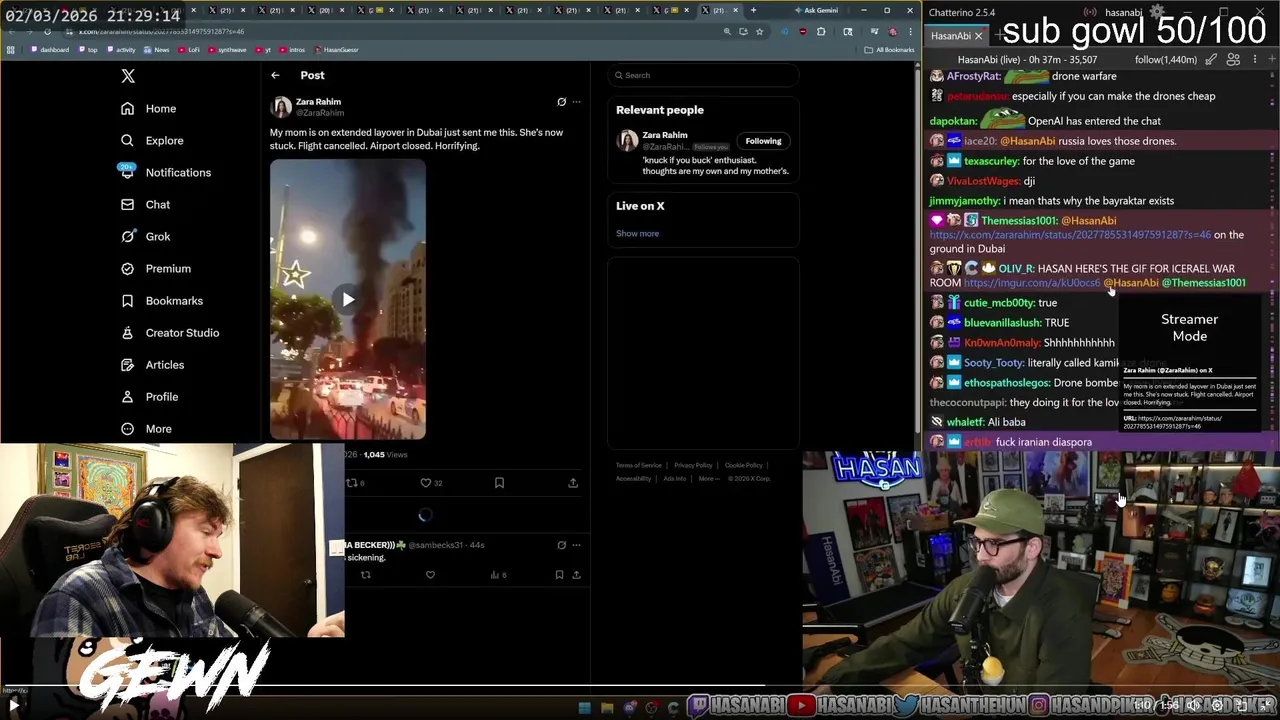Open Notifications in X sidebar

166,173
